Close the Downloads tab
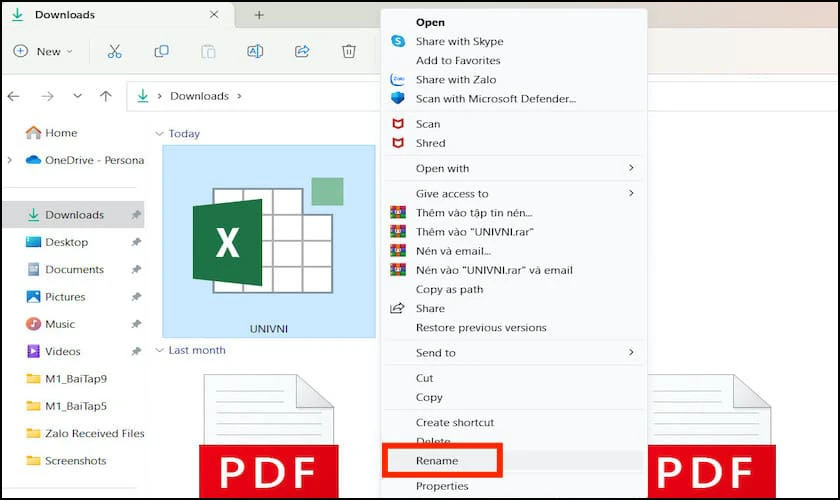The width and height of the screenshot is (840, 500). point(214,15)
